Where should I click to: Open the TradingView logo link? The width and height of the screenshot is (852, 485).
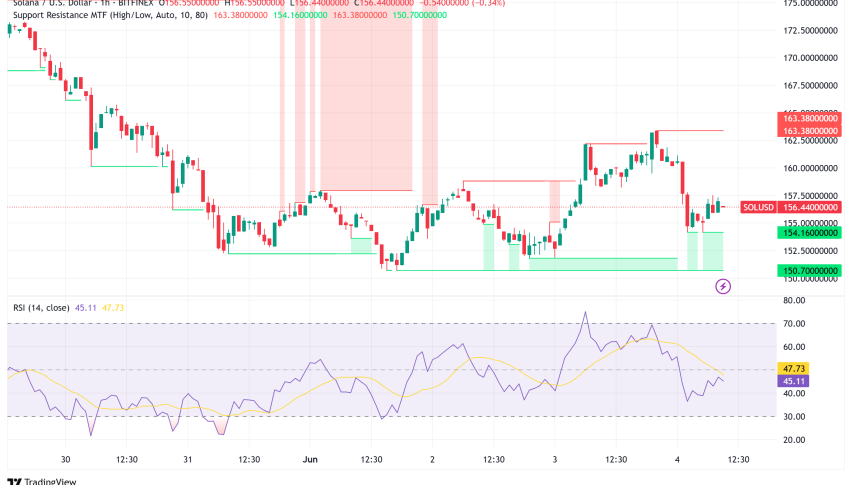tap(43, 481)
